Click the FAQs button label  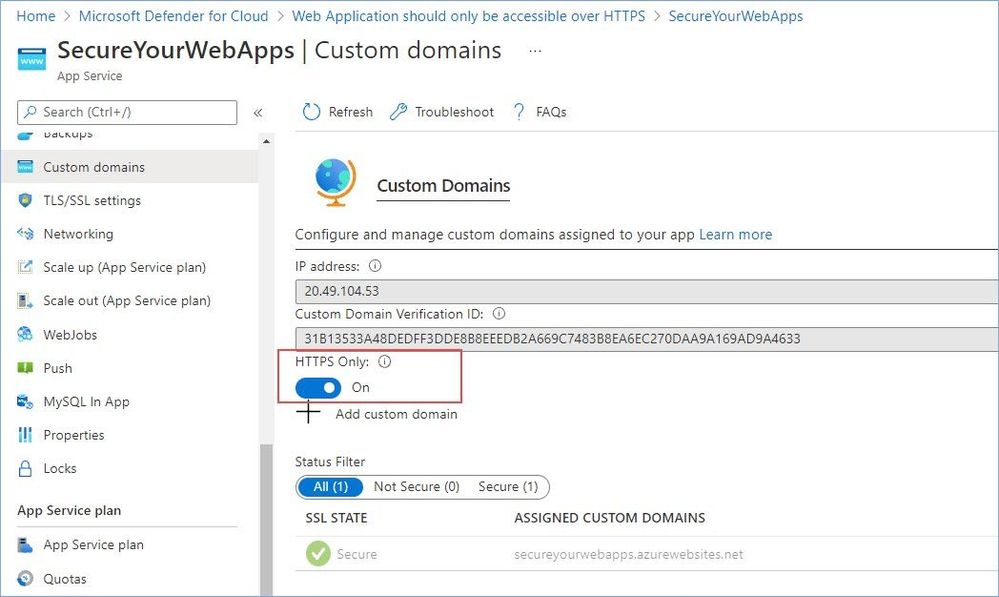(x=551, y=112)
